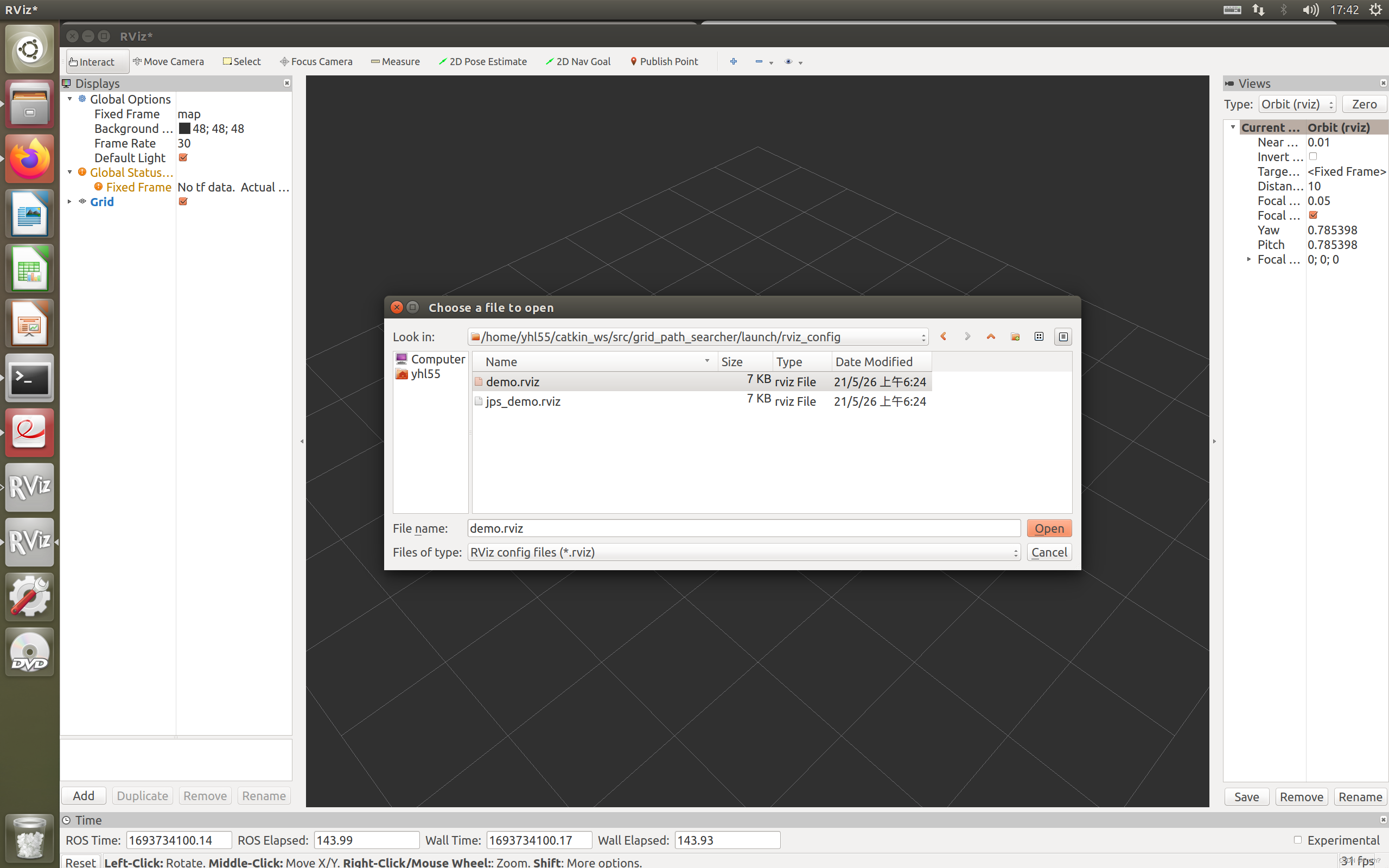The width and height of the screenshot is (1389, 868).
Task: Click the Background color swatch
Action: point(184,129)
